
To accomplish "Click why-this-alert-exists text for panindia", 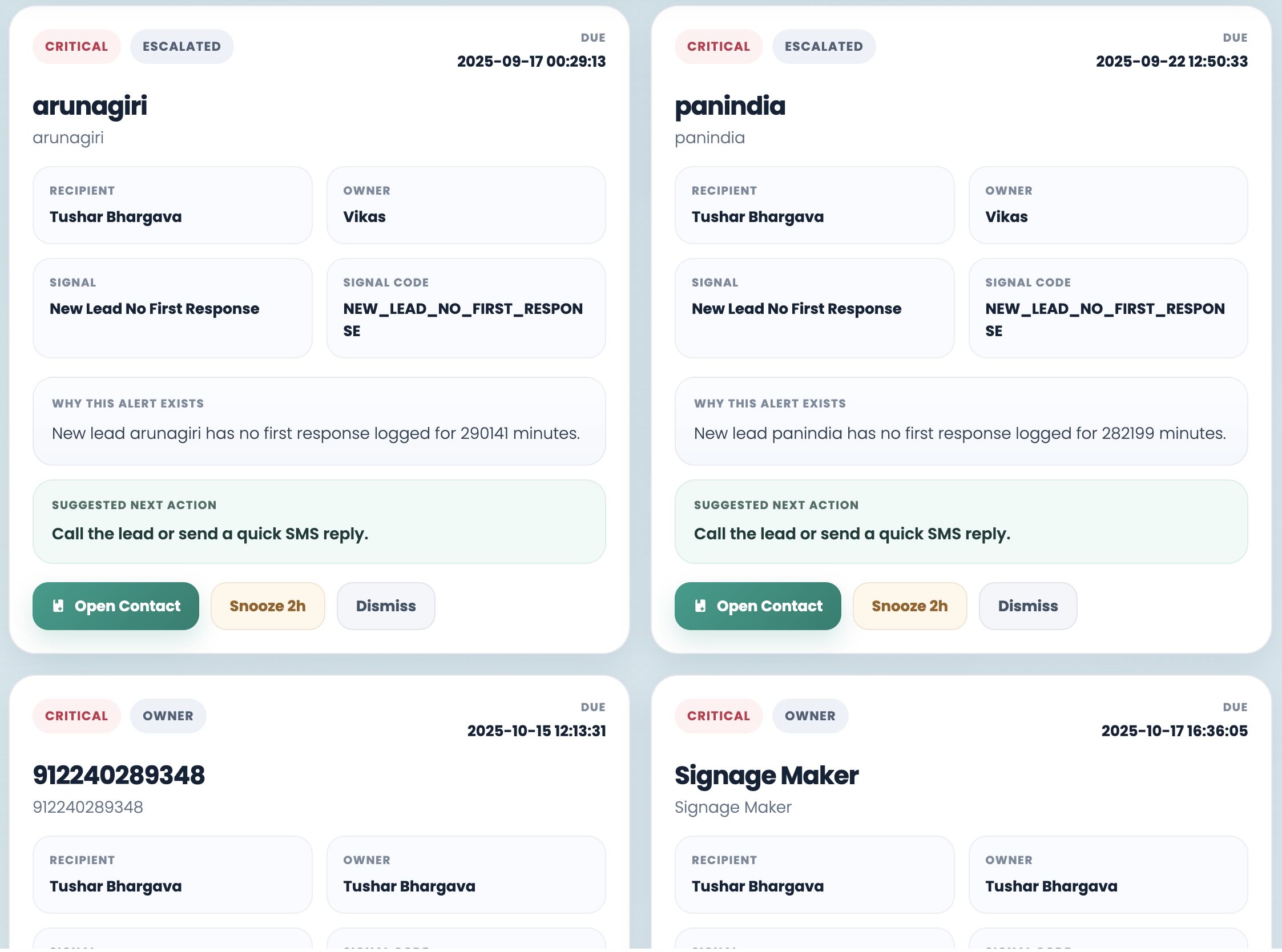I will 960,433.
